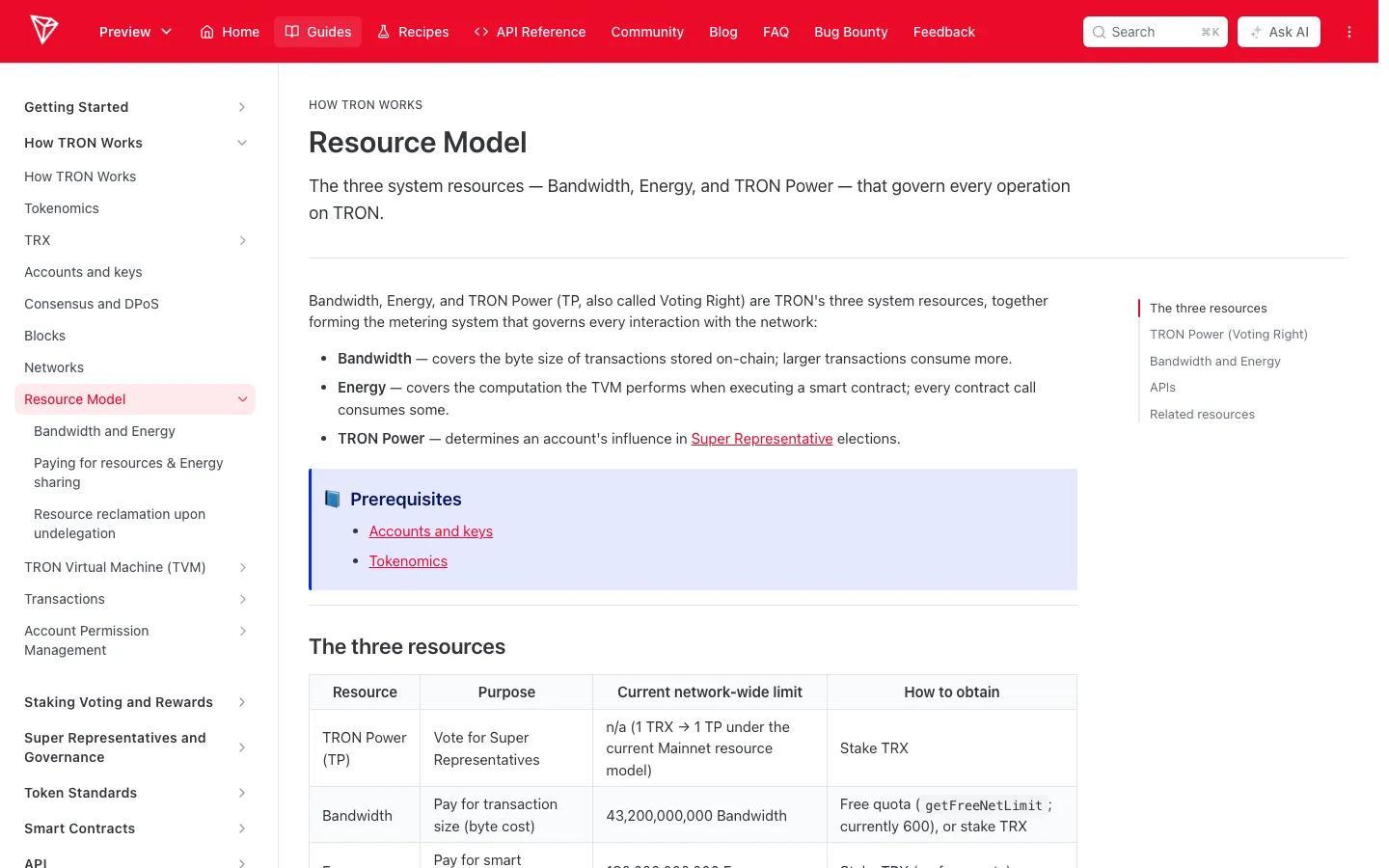Collapse the Resource Model sidebar item
Image resolution: width=1389 pixels, height=868 pixels.
[242, 399]
